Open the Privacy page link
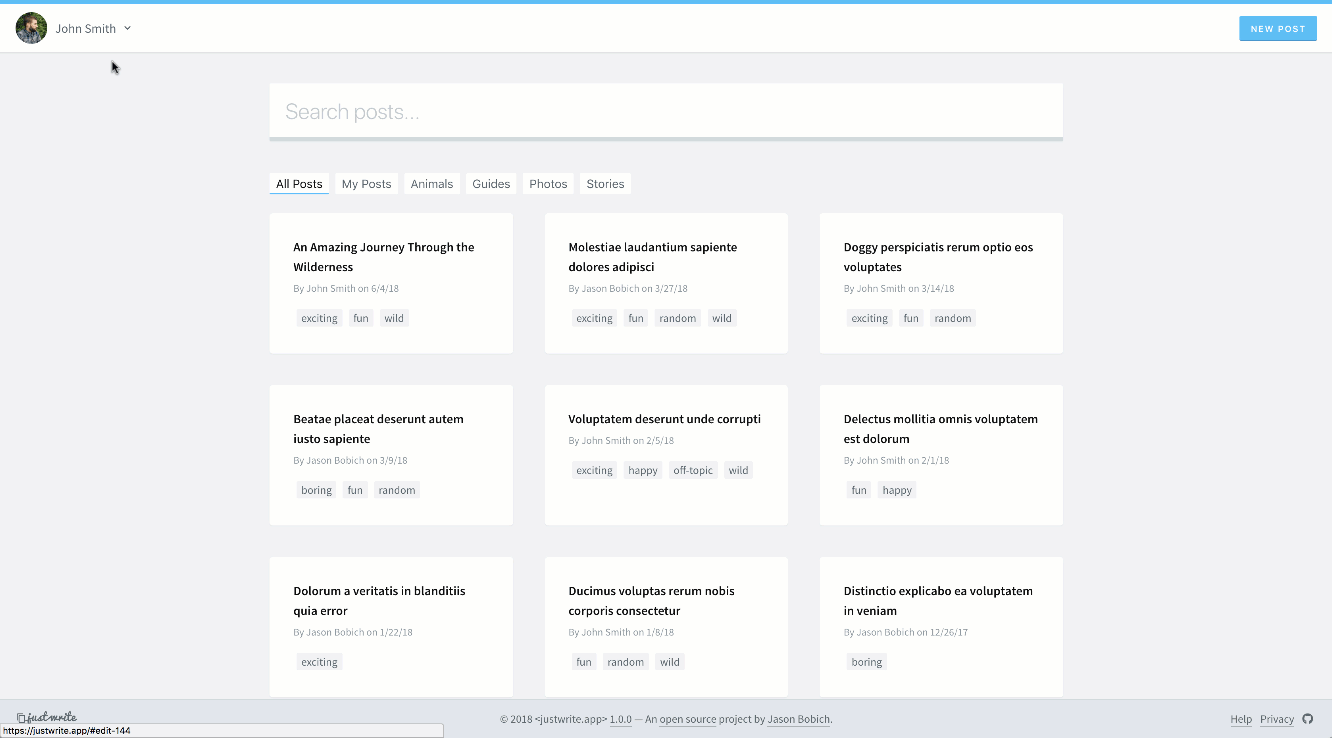This screenshot has height=738, width=1332. [1276, 719]
